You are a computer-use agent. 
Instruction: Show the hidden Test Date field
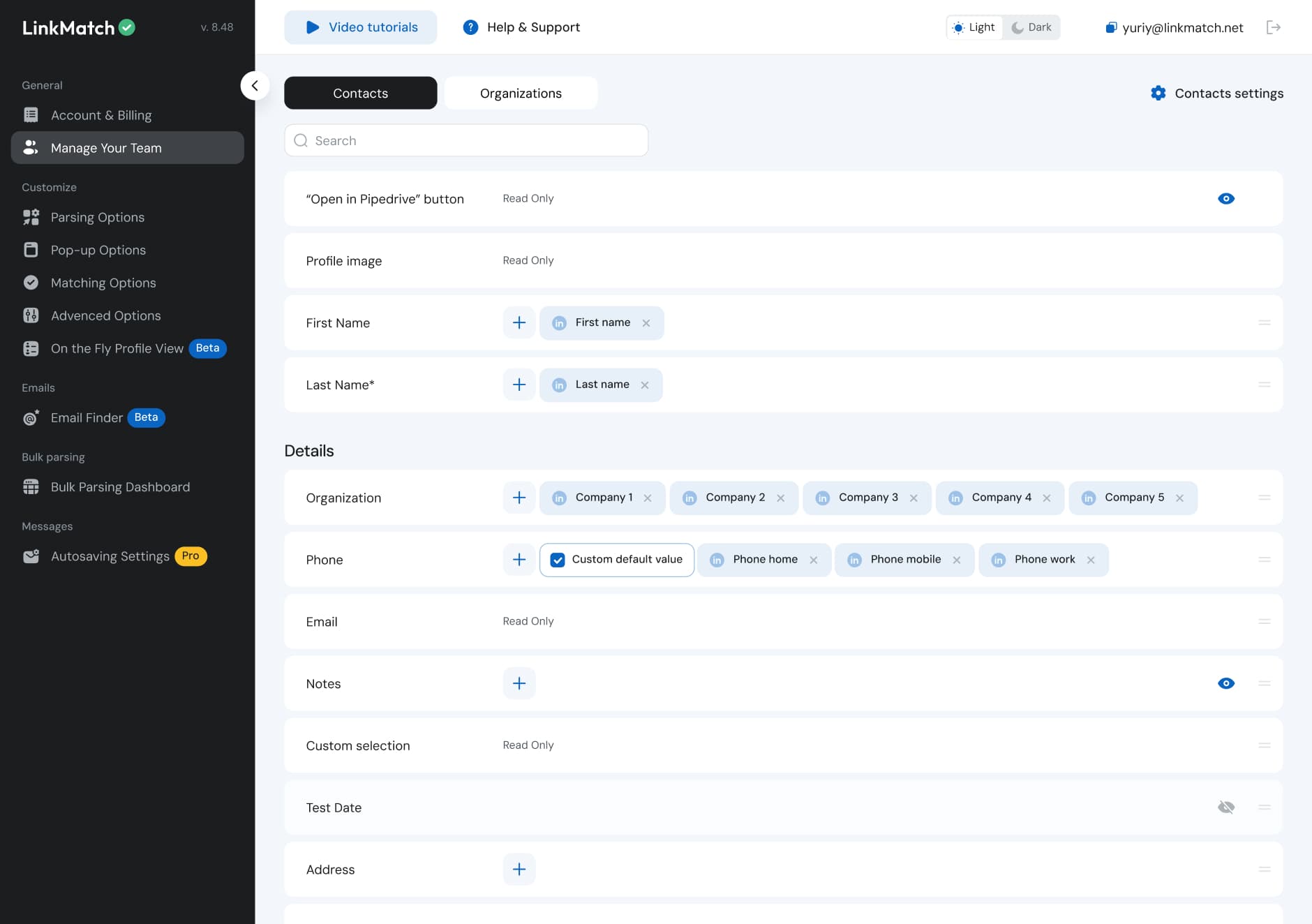1226,807
